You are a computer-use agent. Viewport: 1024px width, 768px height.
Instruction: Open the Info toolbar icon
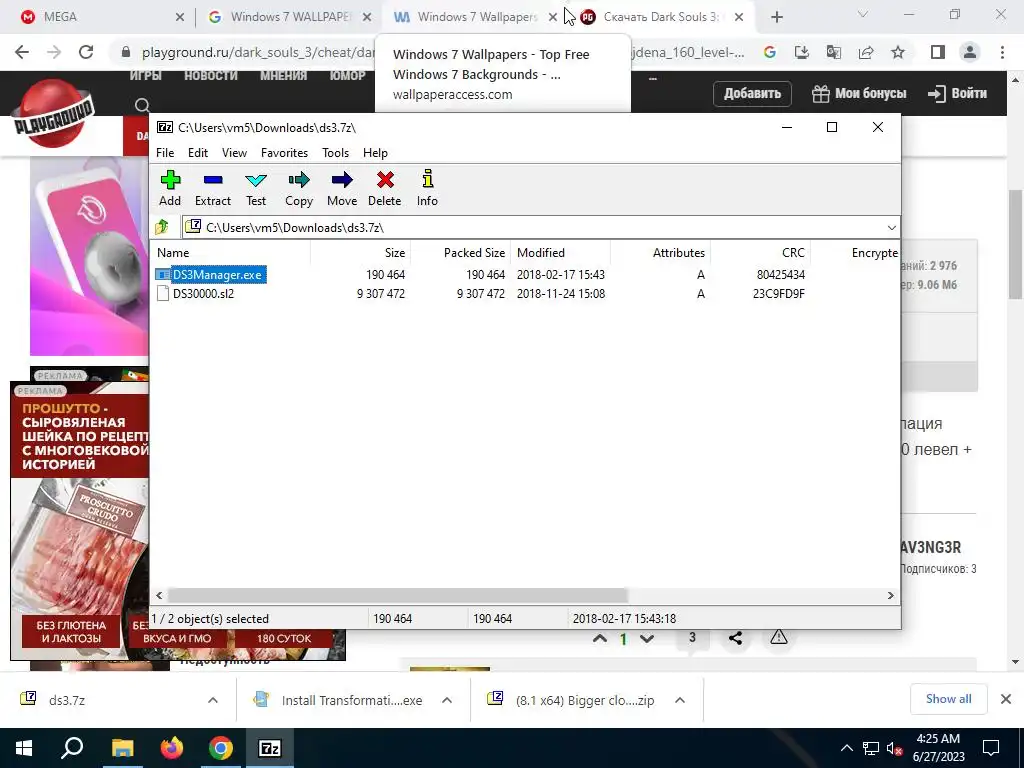[428, 188]
